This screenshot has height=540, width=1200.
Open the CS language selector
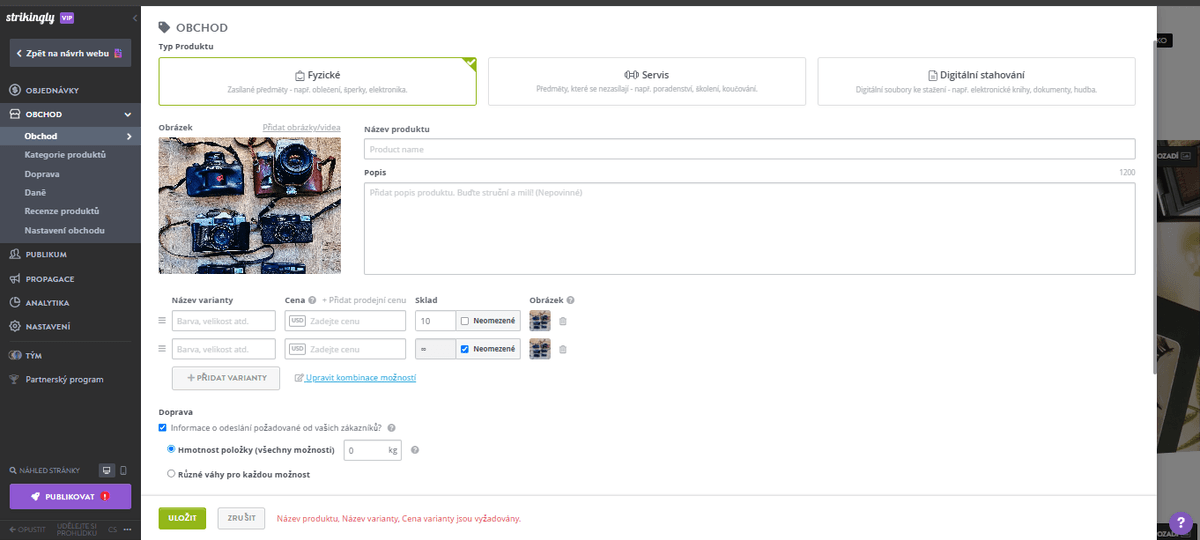click(113, 529)
